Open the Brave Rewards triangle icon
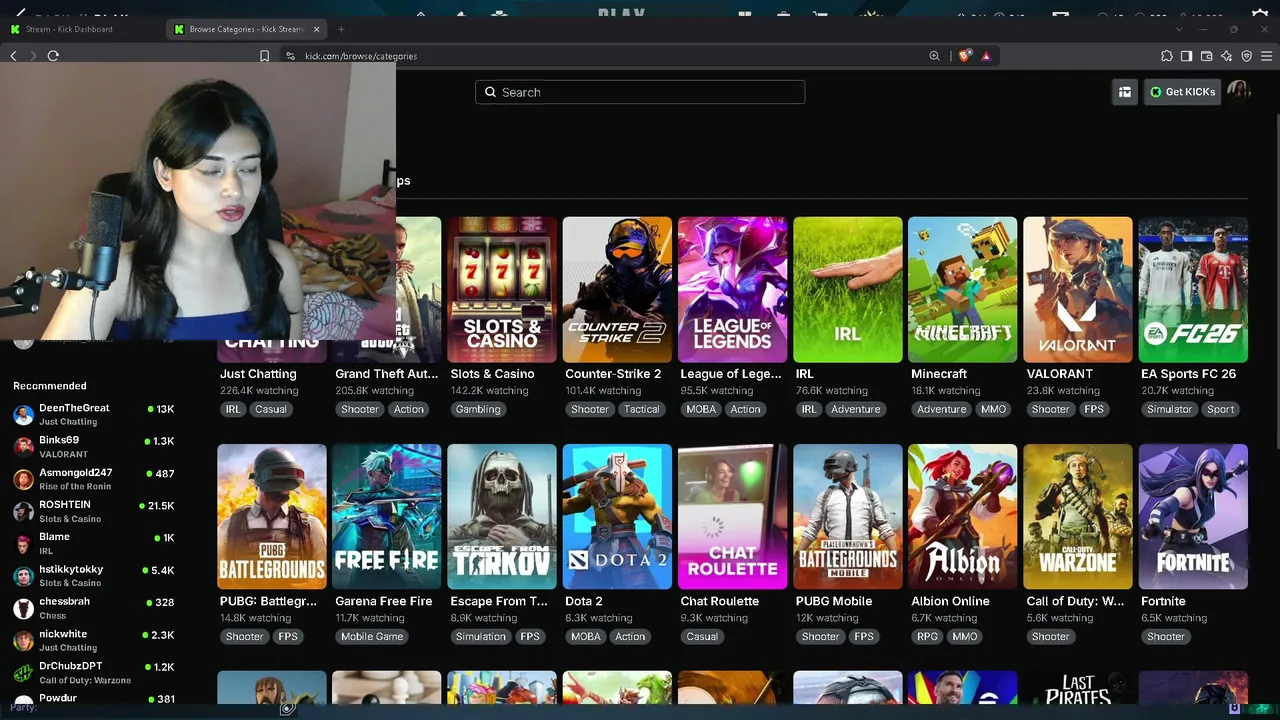Image resolution: width=1280 pixels, height=720 pixels. point(986,56)
